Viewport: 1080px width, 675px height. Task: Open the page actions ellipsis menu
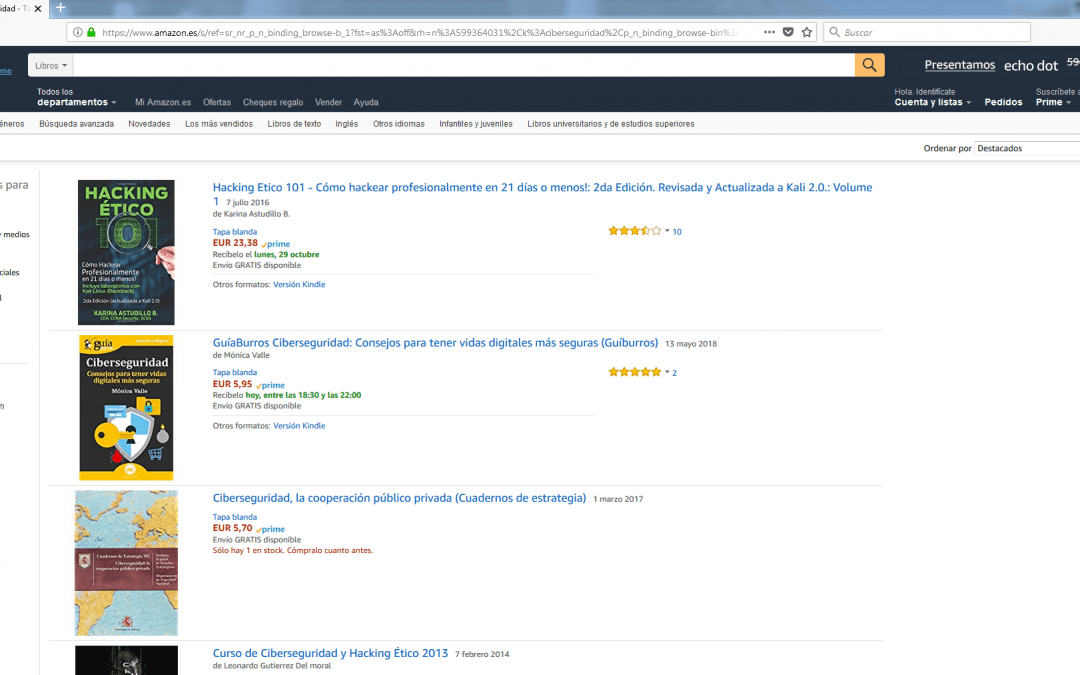tap(769, 31)
